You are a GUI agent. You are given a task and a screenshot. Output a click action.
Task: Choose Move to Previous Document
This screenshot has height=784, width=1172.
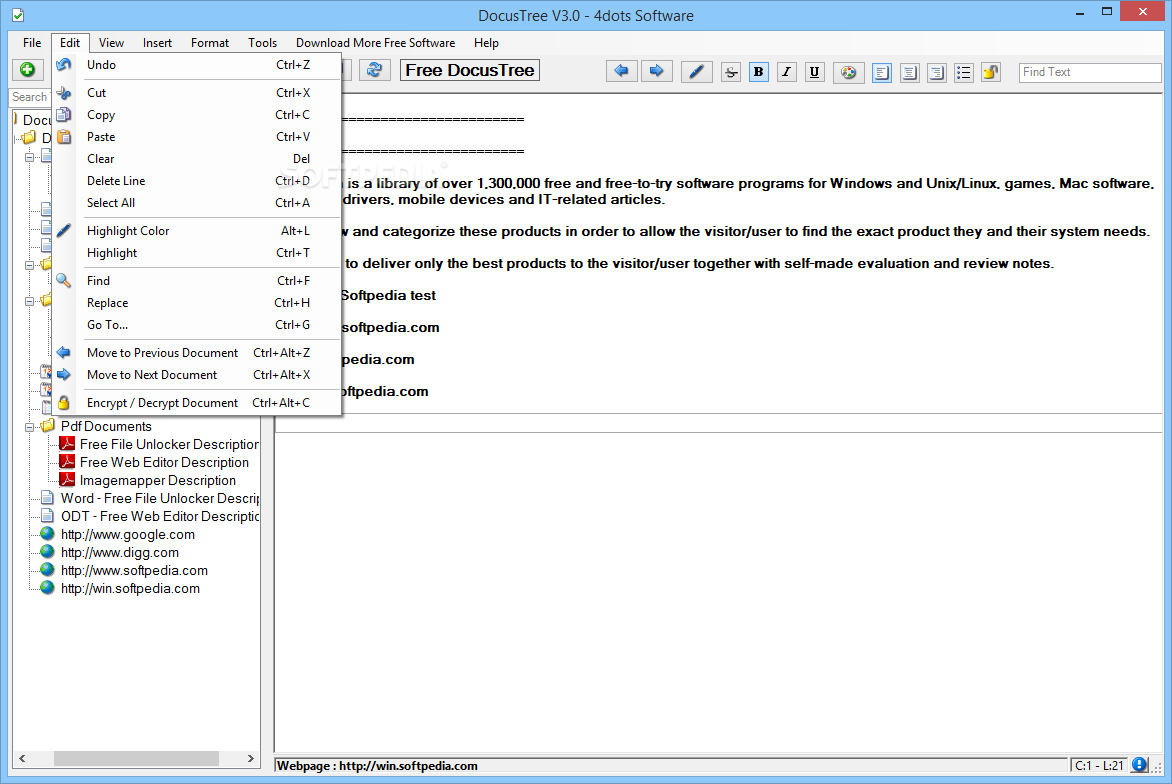pos(197,353)
